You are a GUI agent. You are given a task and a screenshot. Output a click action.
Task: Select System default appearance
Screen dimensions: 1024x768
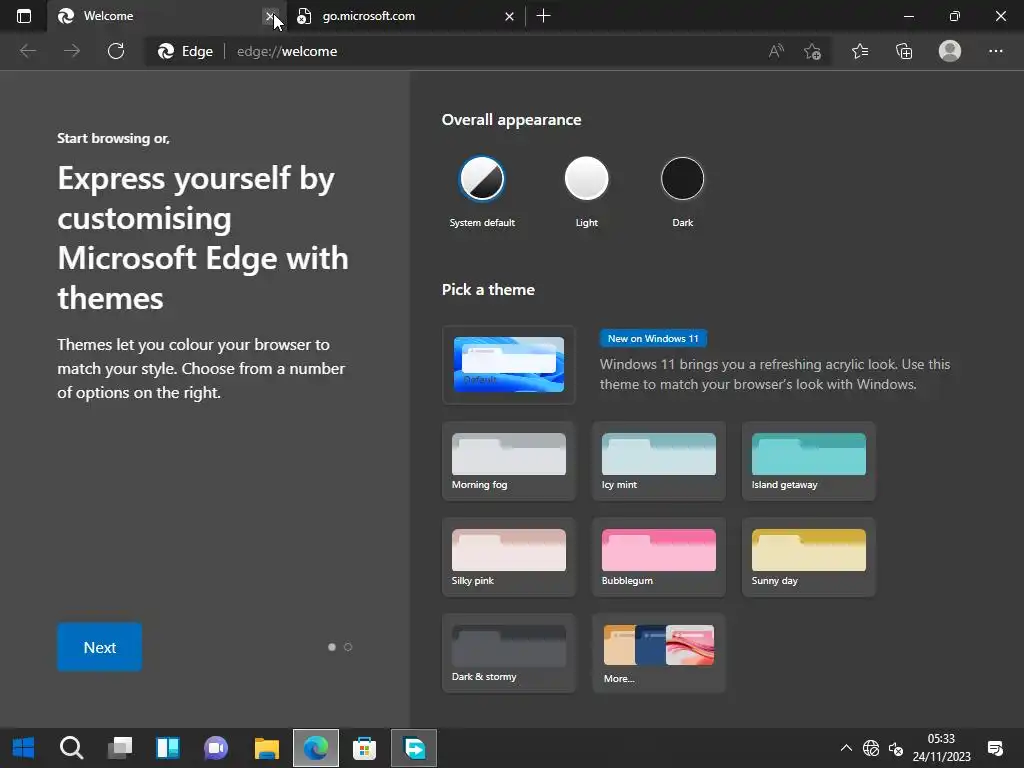482,178
